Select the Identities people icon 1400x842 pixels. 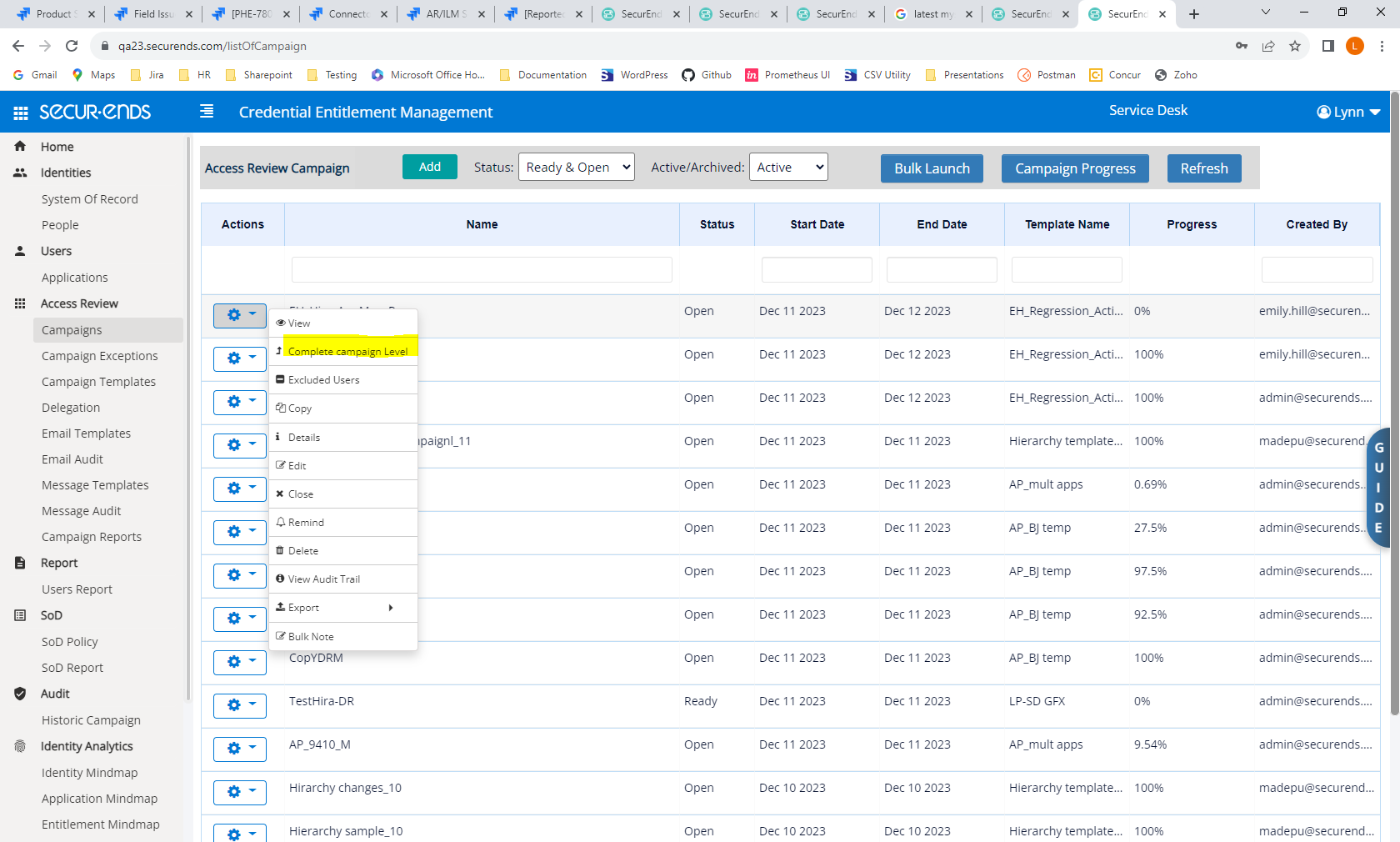[x=19, y=173]
